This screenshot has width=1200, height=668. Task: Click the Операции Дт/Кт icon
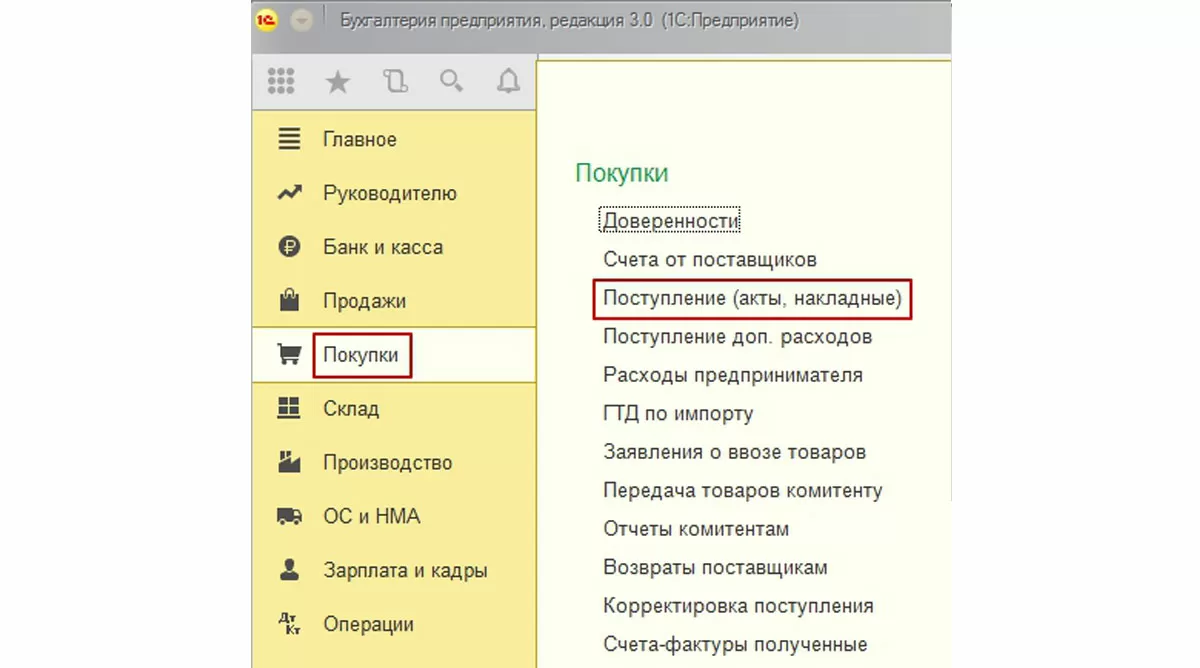pyautogui.click(x=289, y=624)
